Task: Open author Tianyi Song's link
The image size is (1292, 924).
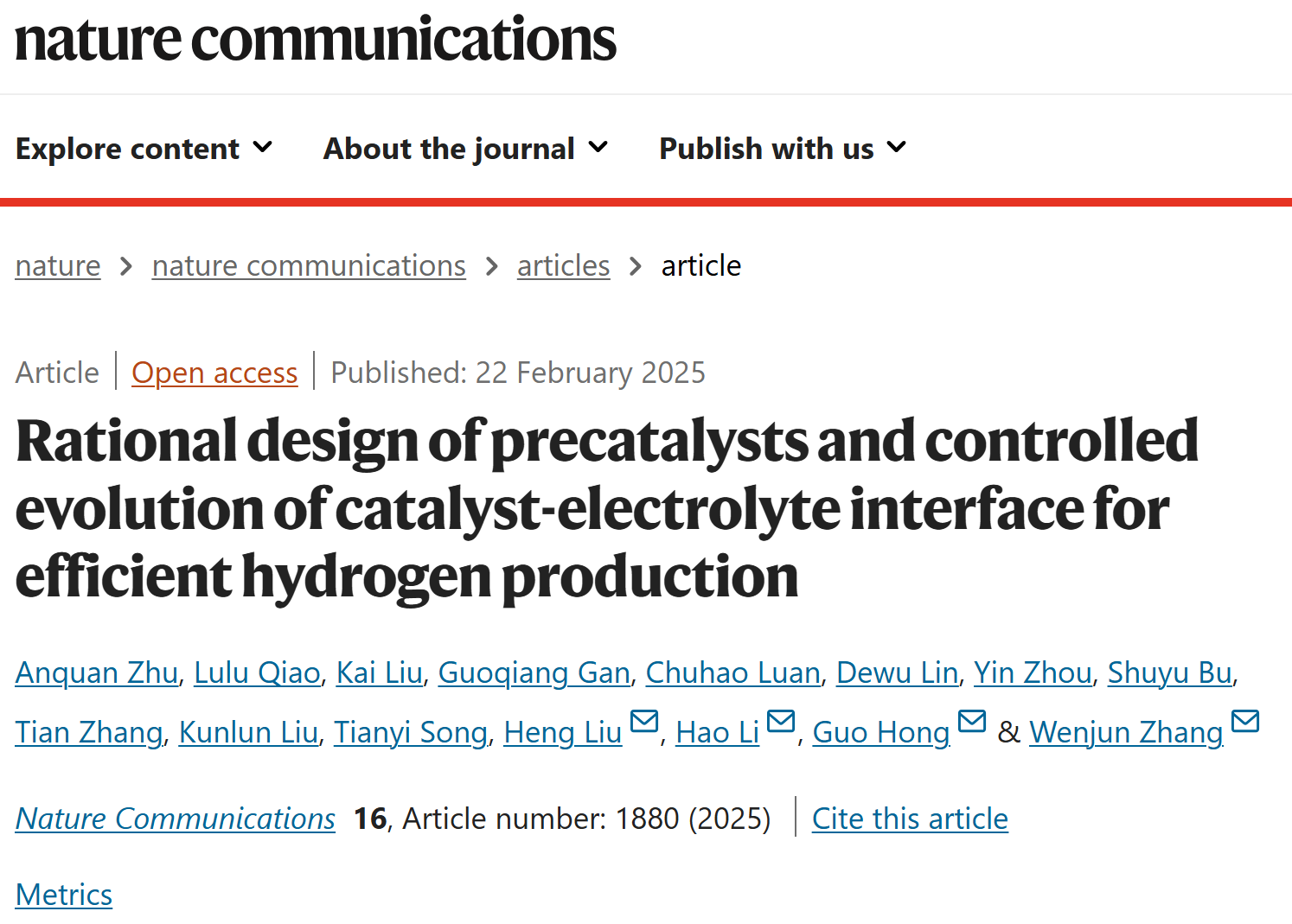Action: (411, 732)
